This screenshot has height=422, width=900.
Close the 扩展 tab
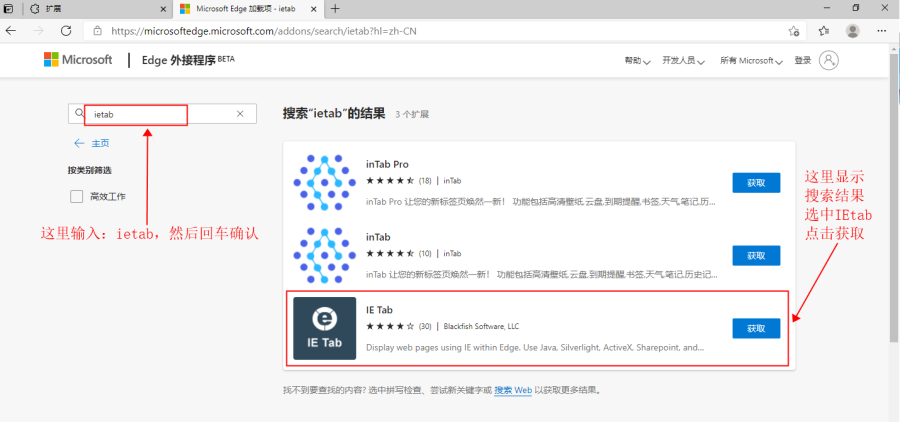163,9
